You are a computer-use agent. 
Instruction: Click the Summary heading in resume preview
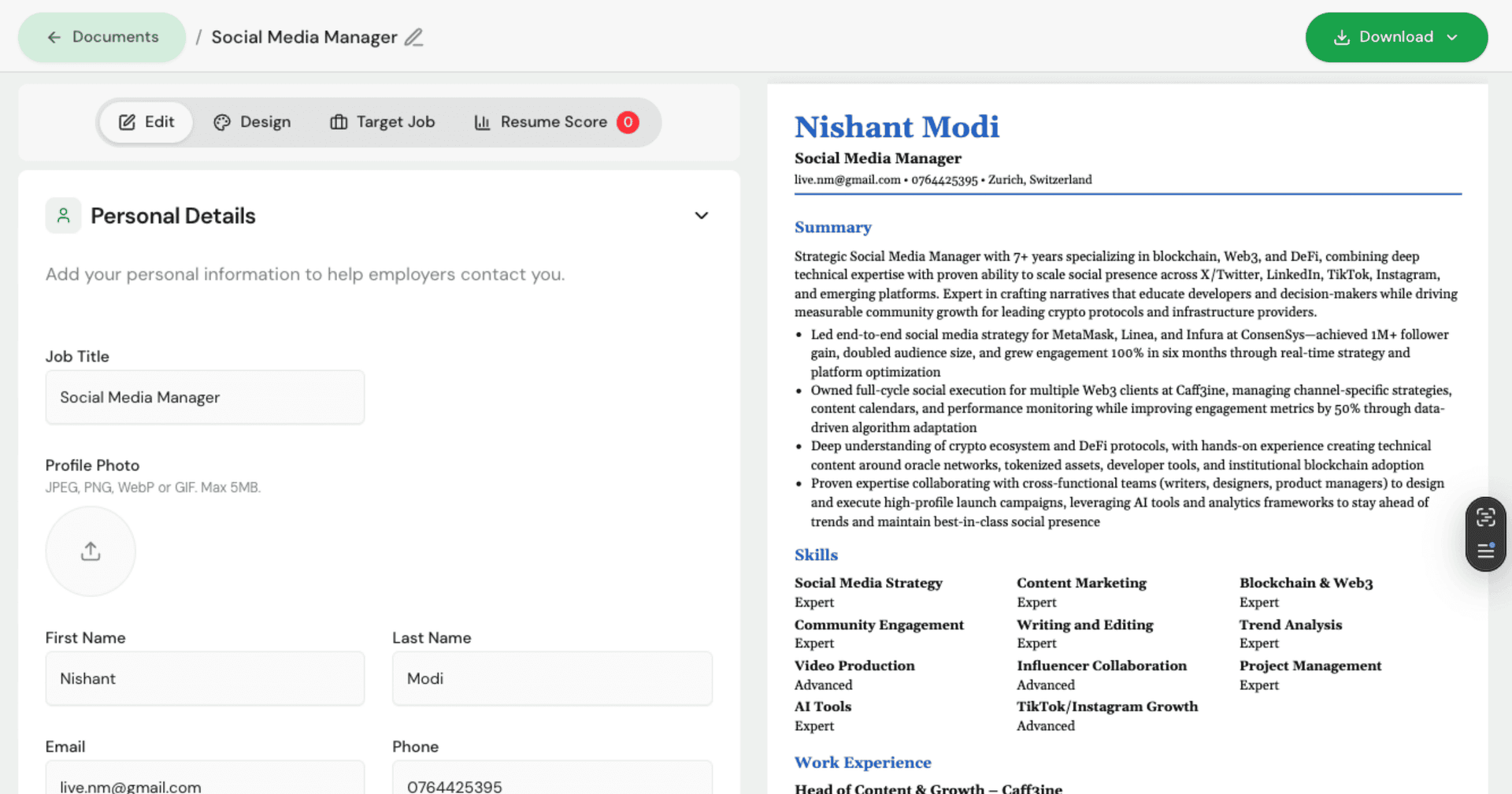pyautogui.click(x=832, y=228)
